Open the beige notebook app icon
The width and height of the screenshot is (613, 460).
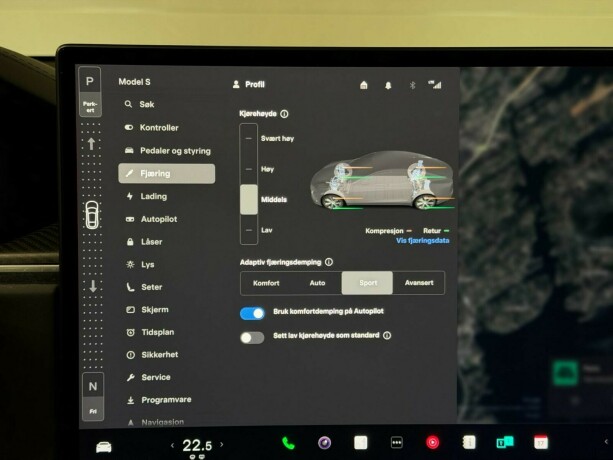[469, 442]
